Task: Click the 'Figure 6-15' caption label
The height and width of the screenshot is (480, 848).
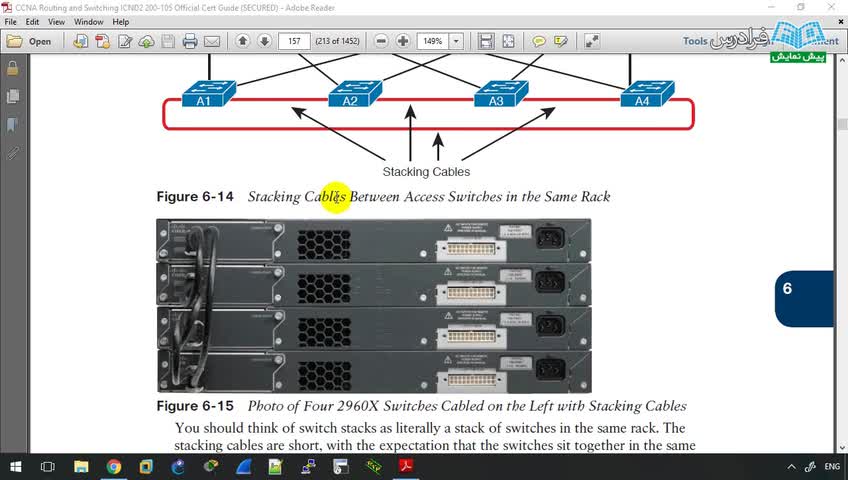Action: coord(195,406)
